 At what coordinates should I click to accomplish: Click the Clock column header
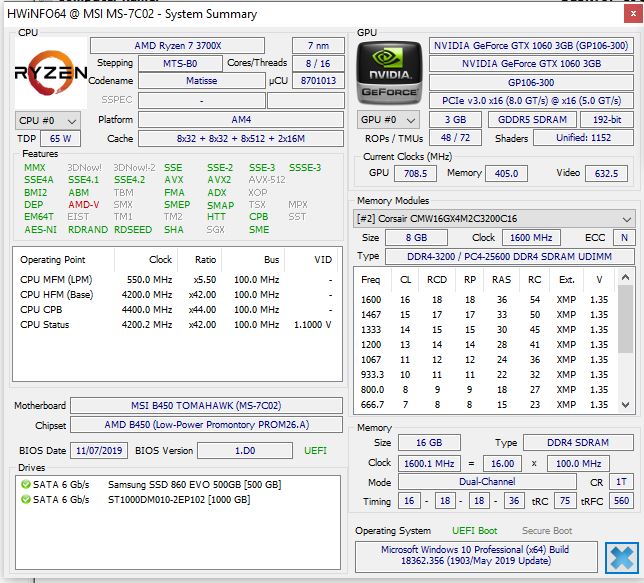pos(146,260)
